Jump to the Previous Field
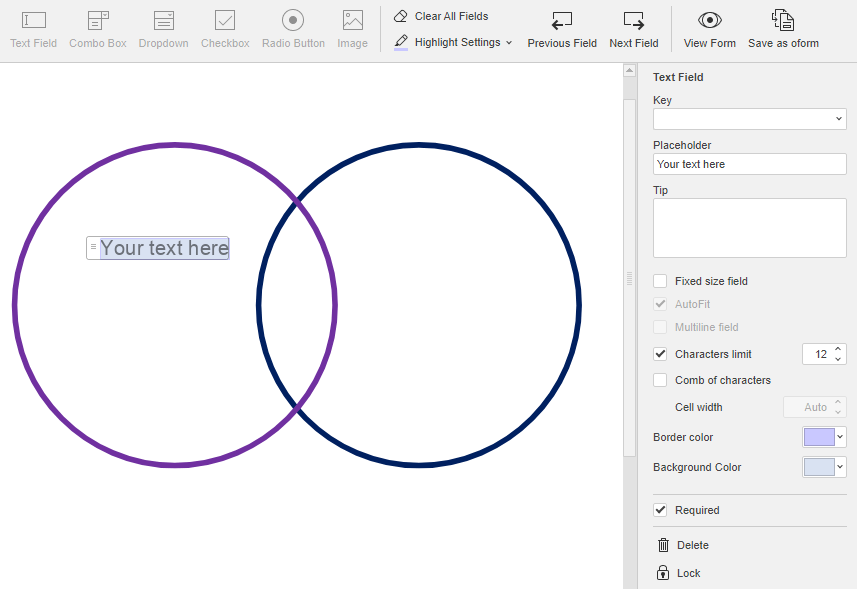The image size is (857, 589). pos(561,28)
